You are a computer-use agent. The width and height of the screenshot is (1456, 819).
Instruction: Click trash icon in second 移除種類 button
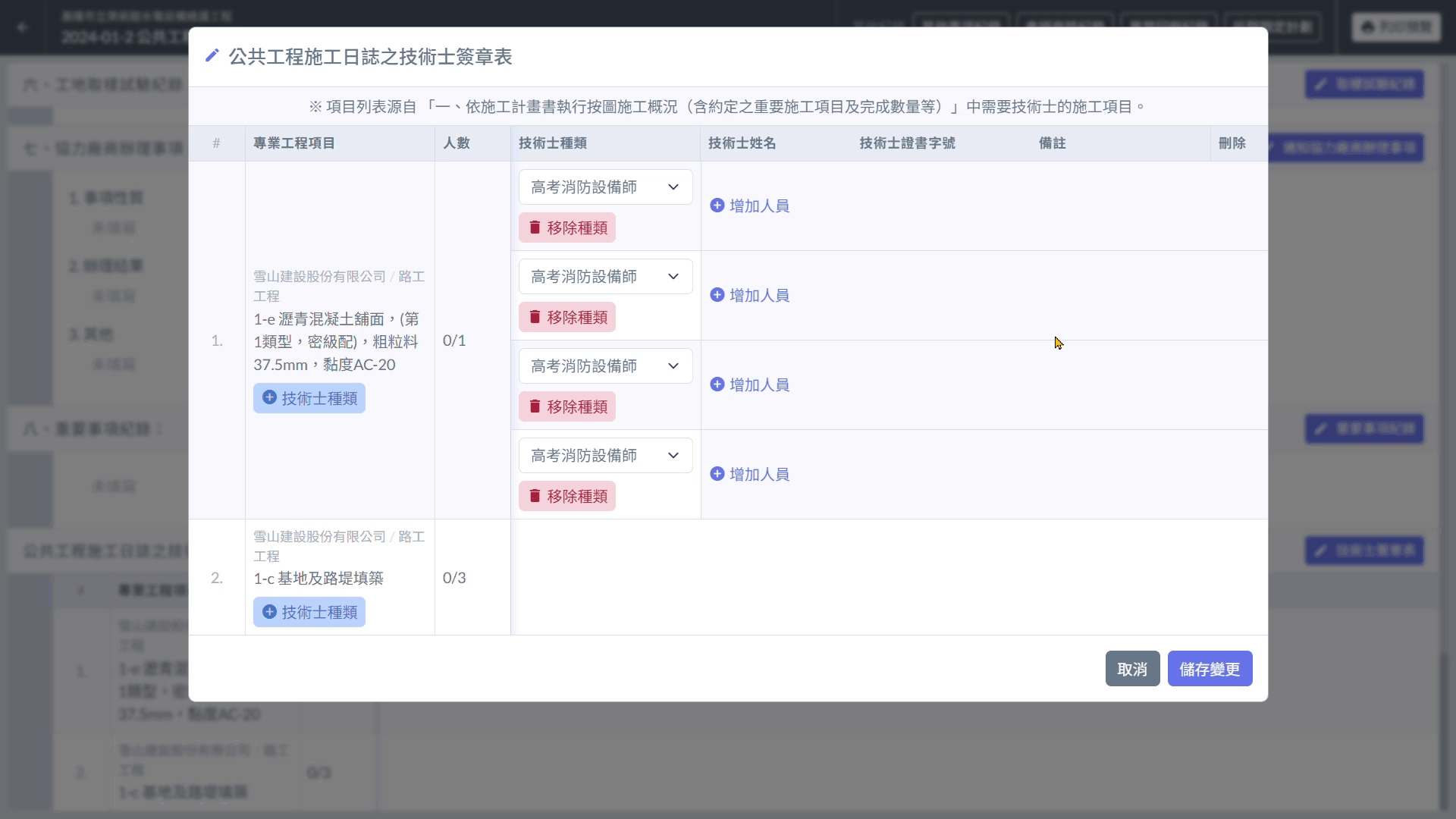[535, 317]
